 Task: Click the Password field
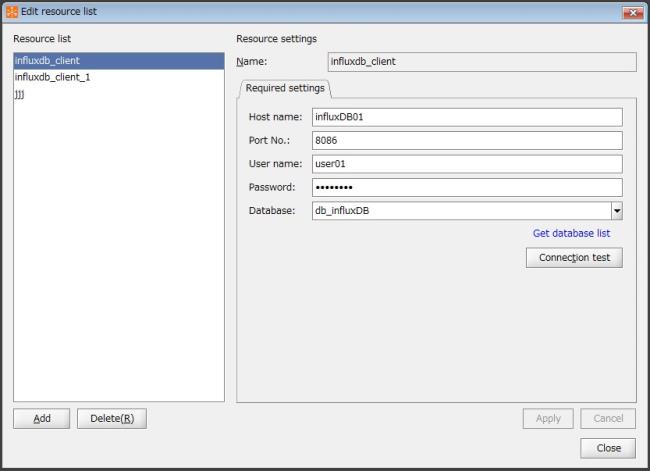467,187
